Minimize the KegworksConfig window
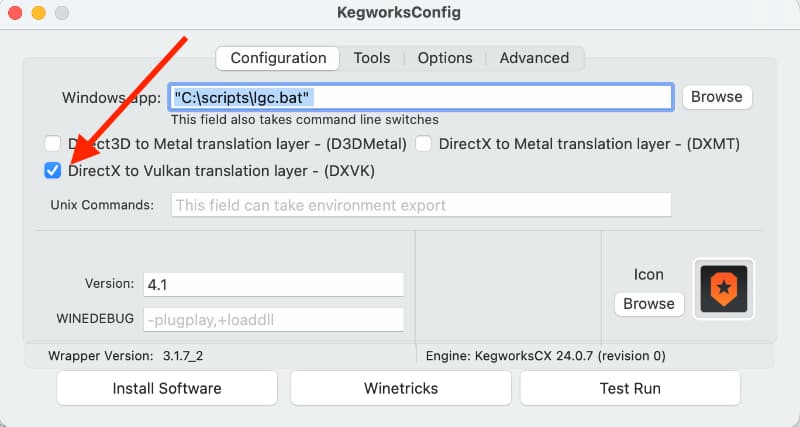Viewport: 800px width, 427px height. 39,13
